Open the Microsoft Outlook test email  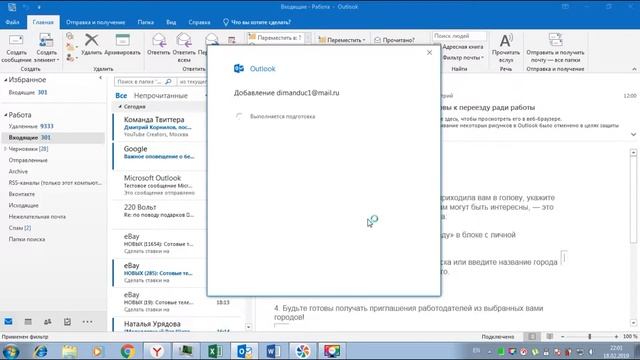[159, 185]
